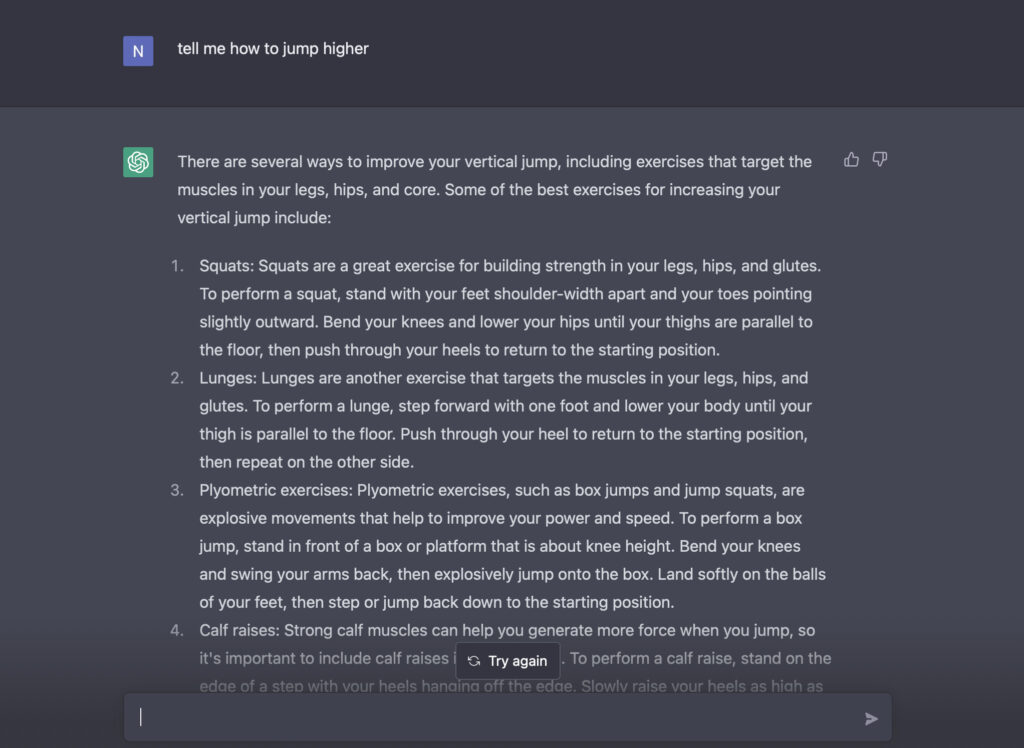This screenshot has width=1024, height=748.
Task: Click the list number 3 marker
Action: click(177, 491)
